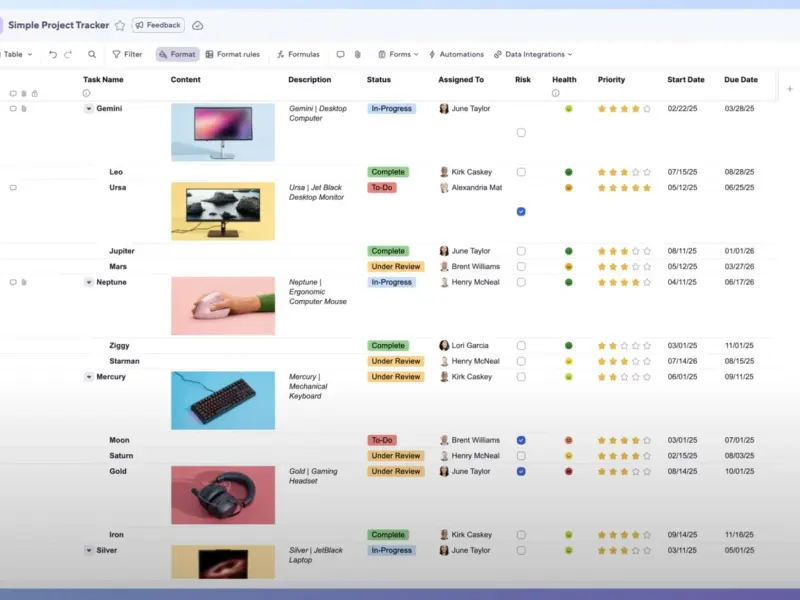This screenshot has width=800, height=600.
Task: Click the Feedback button
Action: (158, 25)
